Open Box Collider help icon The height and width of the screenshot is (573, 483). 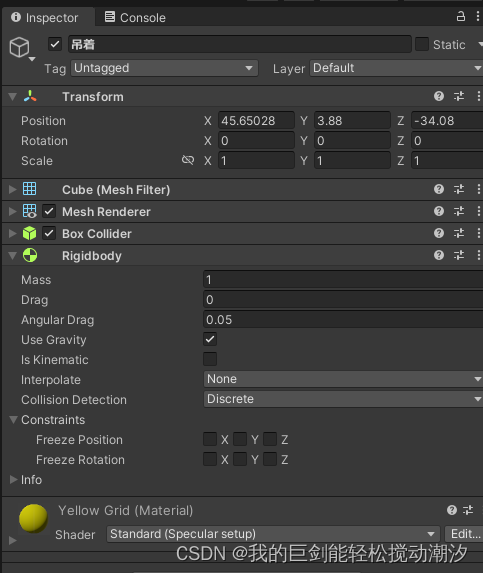coord(439,233)
